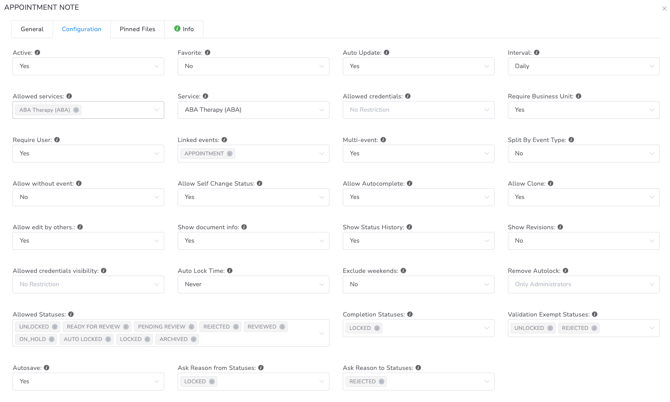Switch to the General tab
Image resolution: width=670 pixels, height=402 pixels.
click(32, 29)
